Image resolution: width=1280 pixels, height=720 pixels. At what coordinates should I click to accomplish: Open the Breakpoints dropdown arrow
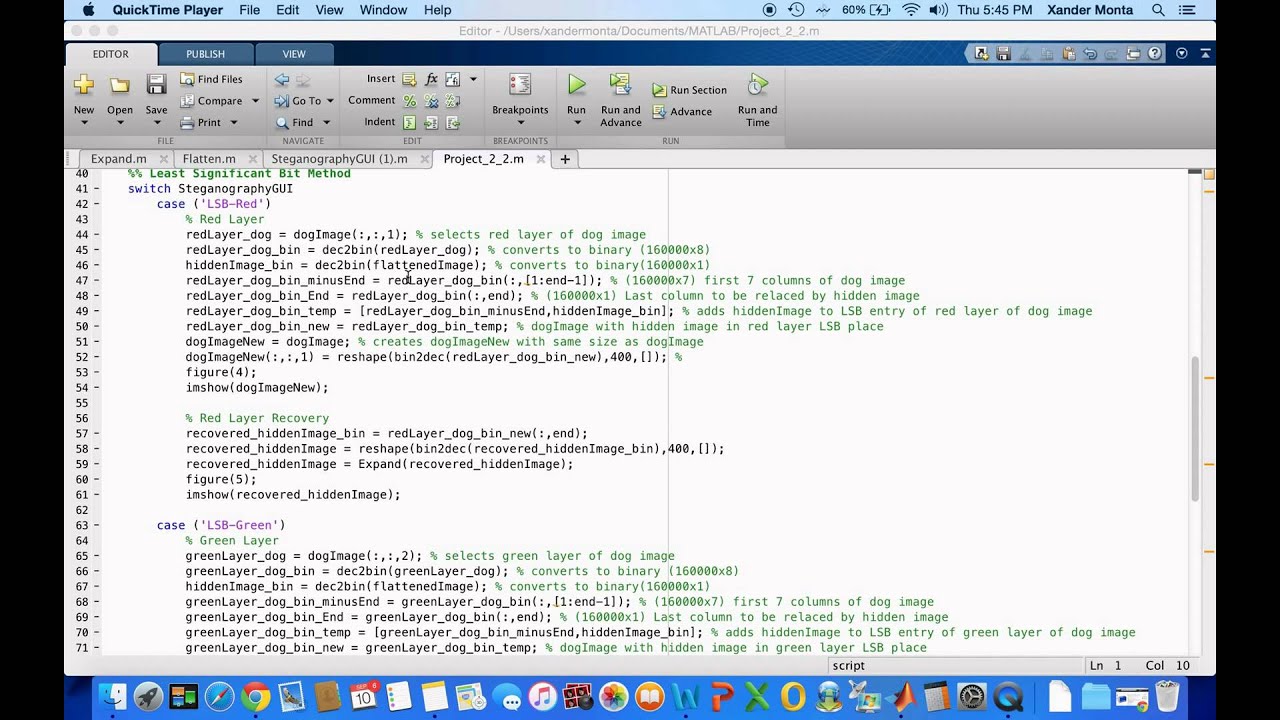click(520, 123)
